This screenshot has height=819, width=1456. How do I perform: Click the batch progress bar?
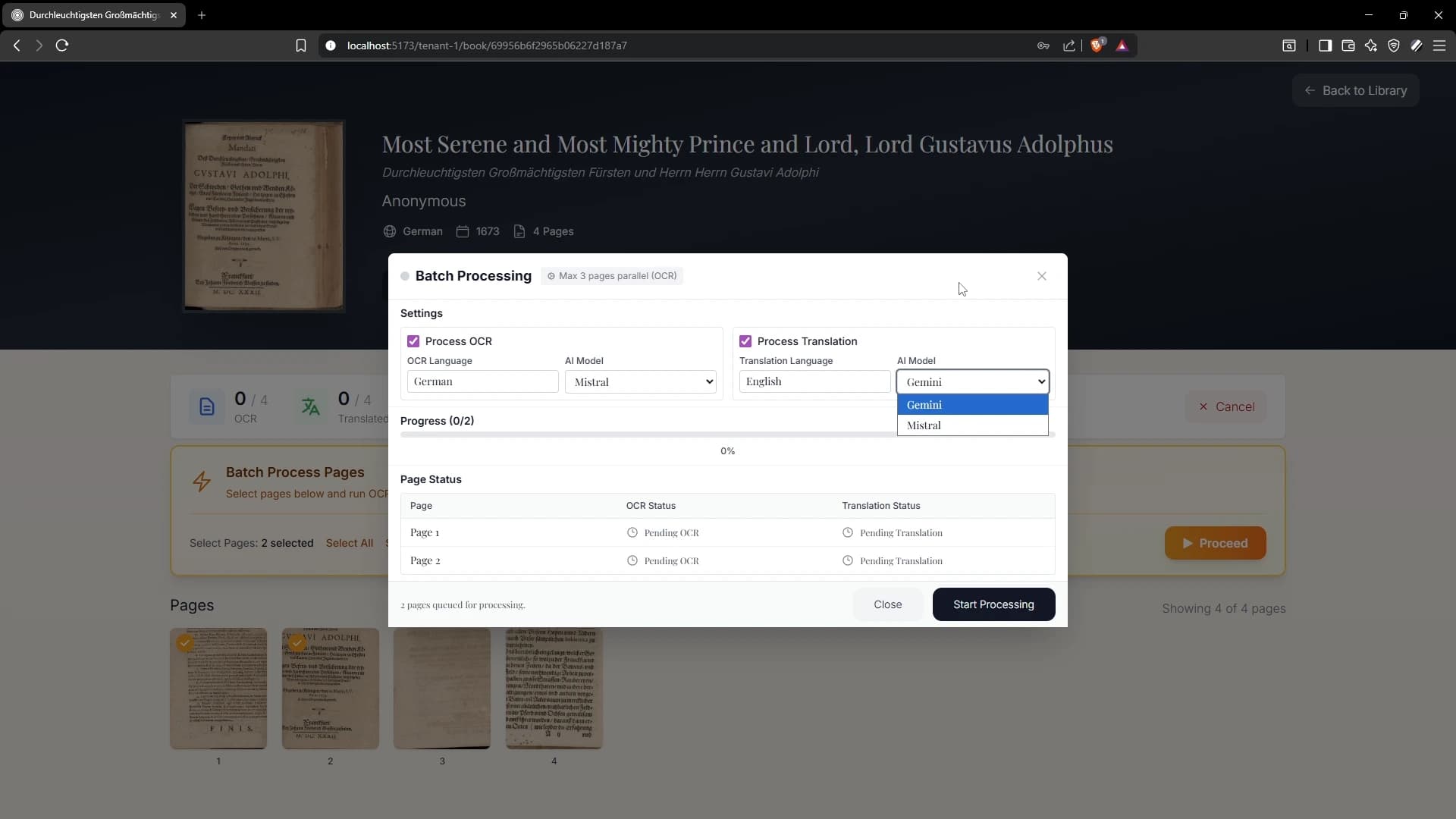coord(645,435)
